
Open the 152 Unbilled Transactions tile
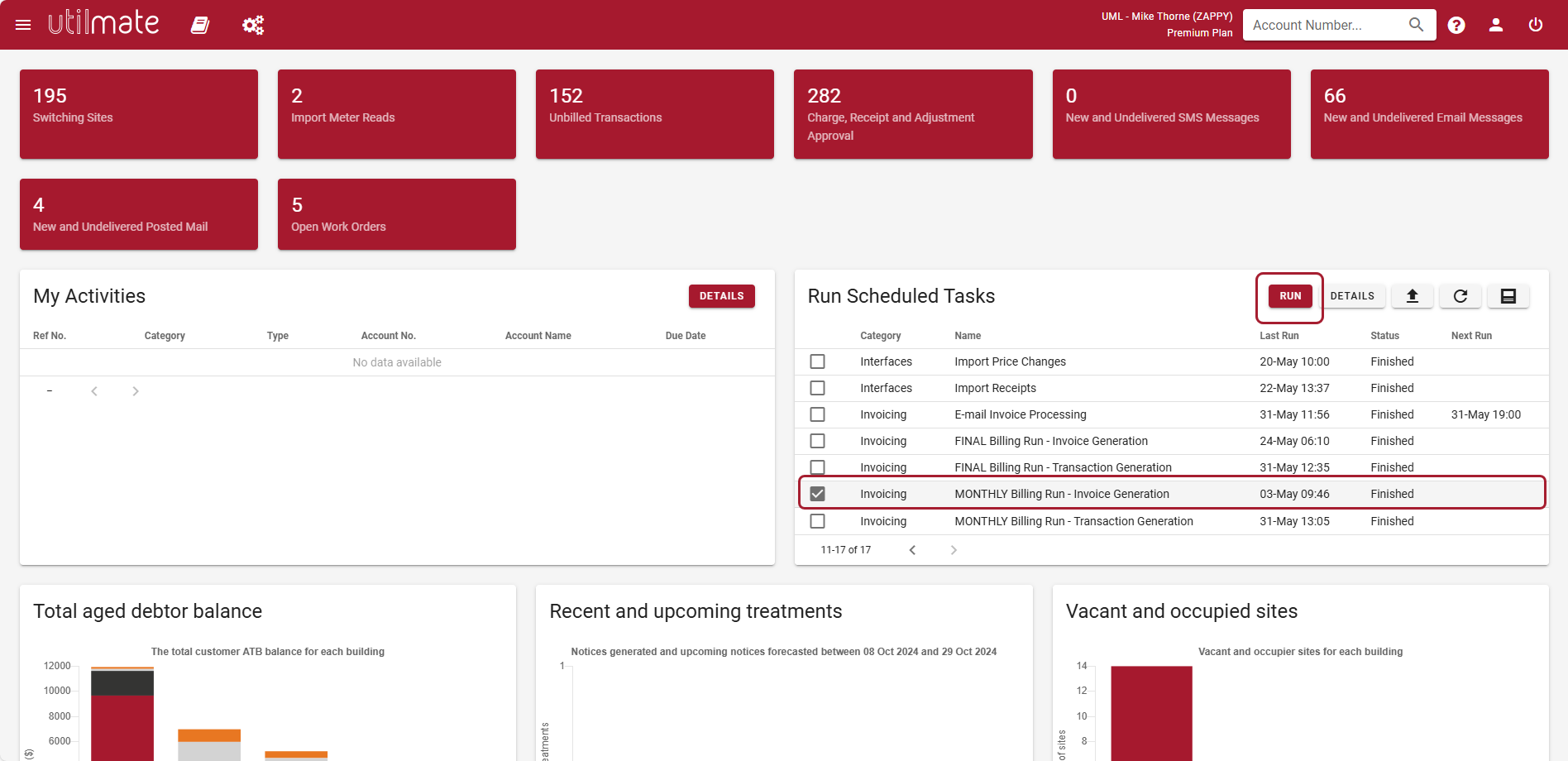pyautogui.click(x=655, y=114)
